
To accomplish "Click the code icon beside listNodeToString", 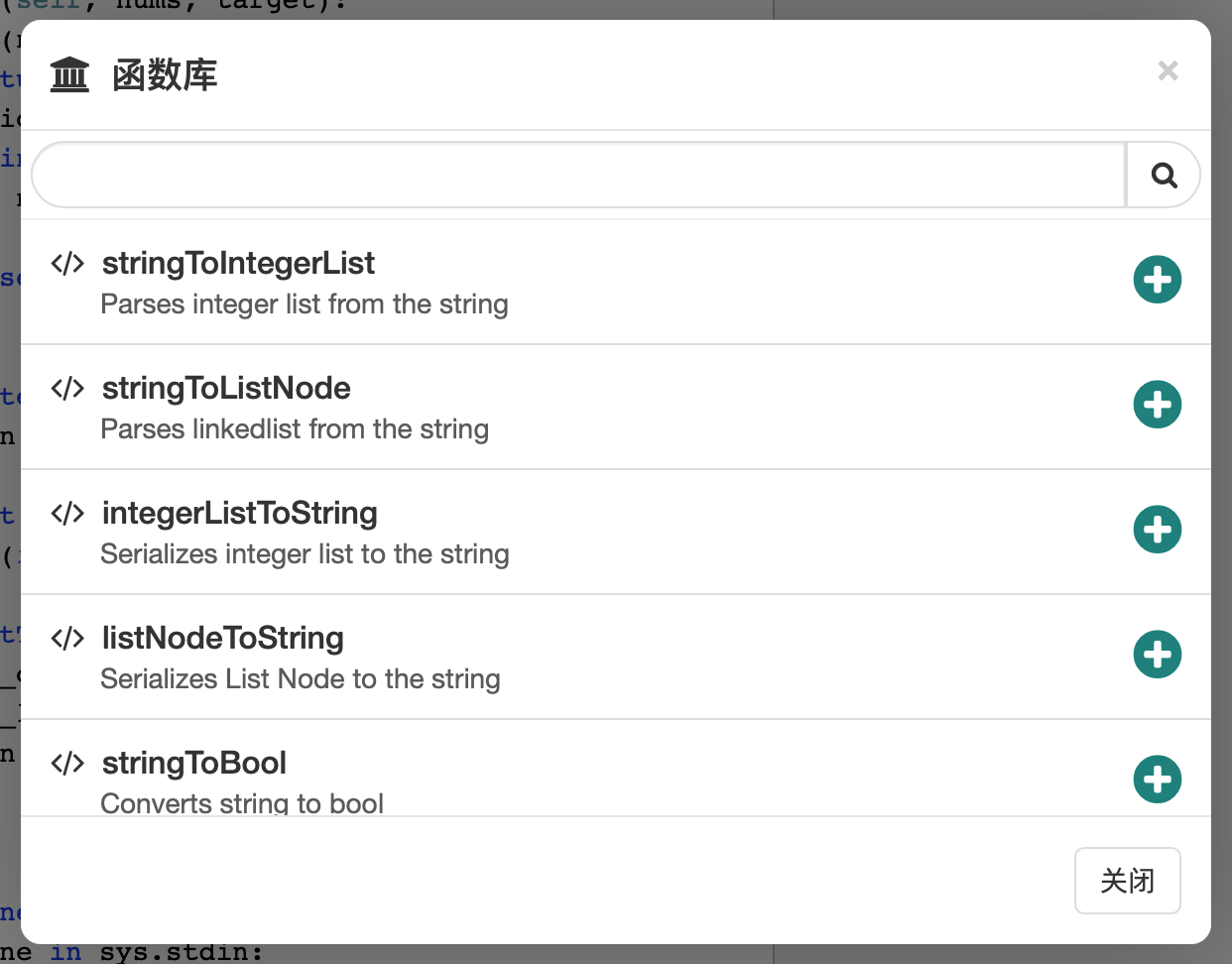I will pyautogui.click(x=67, y=639).
